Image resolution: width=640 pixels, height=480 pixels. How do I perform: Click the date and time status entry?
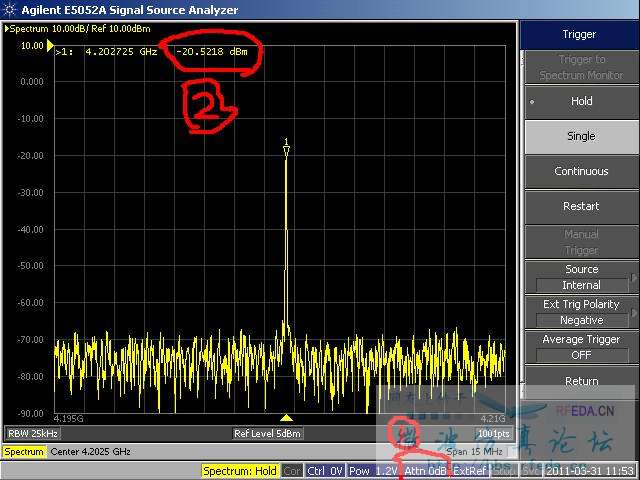click(x=590, y=471)
